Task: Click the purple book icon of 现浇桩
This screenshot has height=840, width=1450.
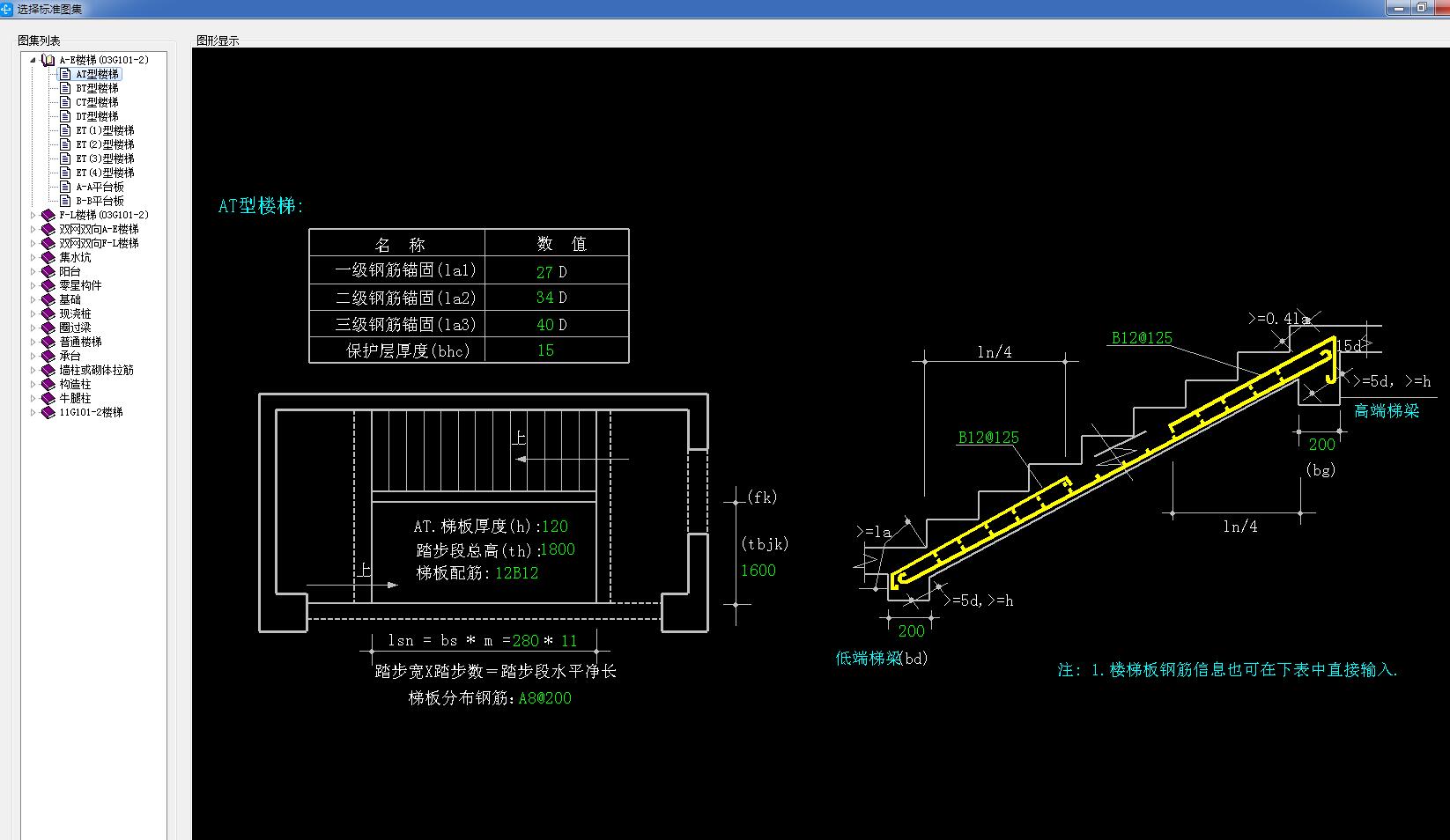Action: (48, 313)
